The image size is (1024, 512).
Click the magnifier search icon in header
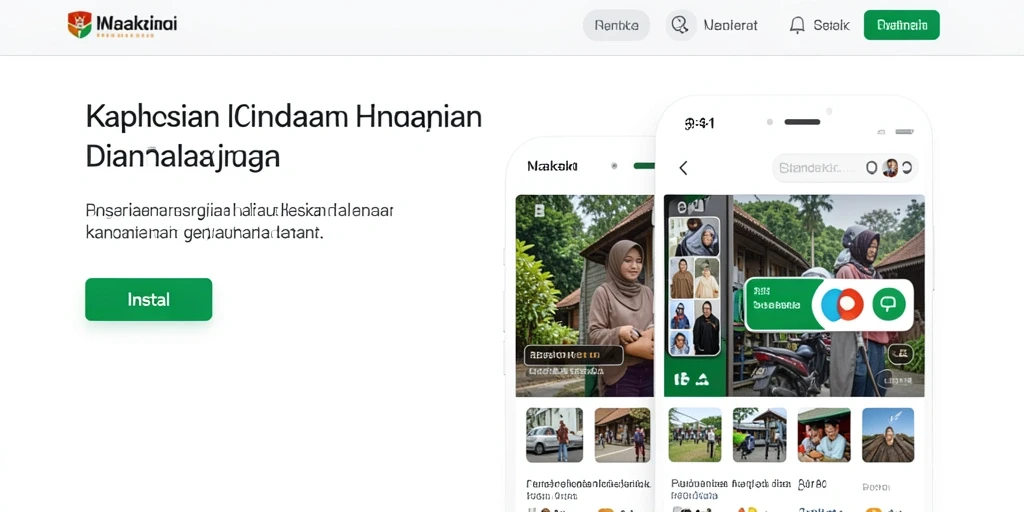coord(680,25)
